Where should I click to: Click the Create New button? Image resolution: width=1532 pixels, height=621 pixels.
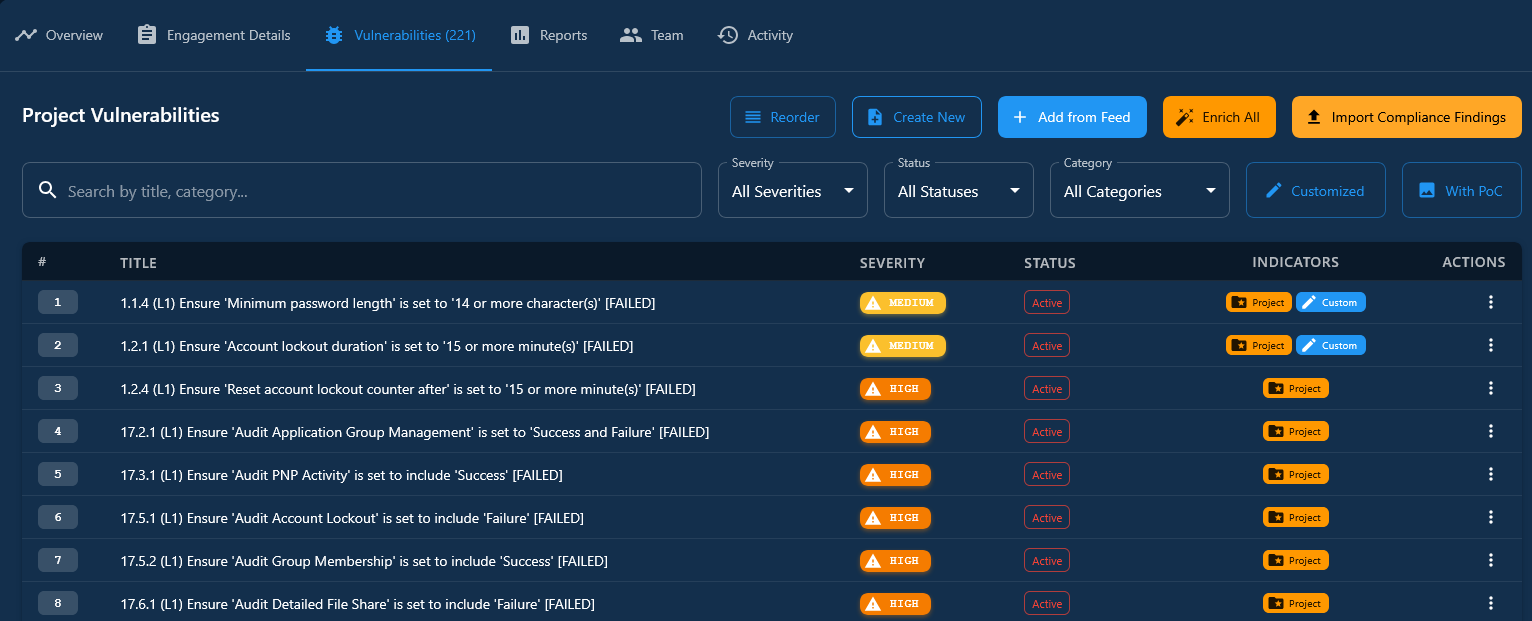tap(917, 117)
